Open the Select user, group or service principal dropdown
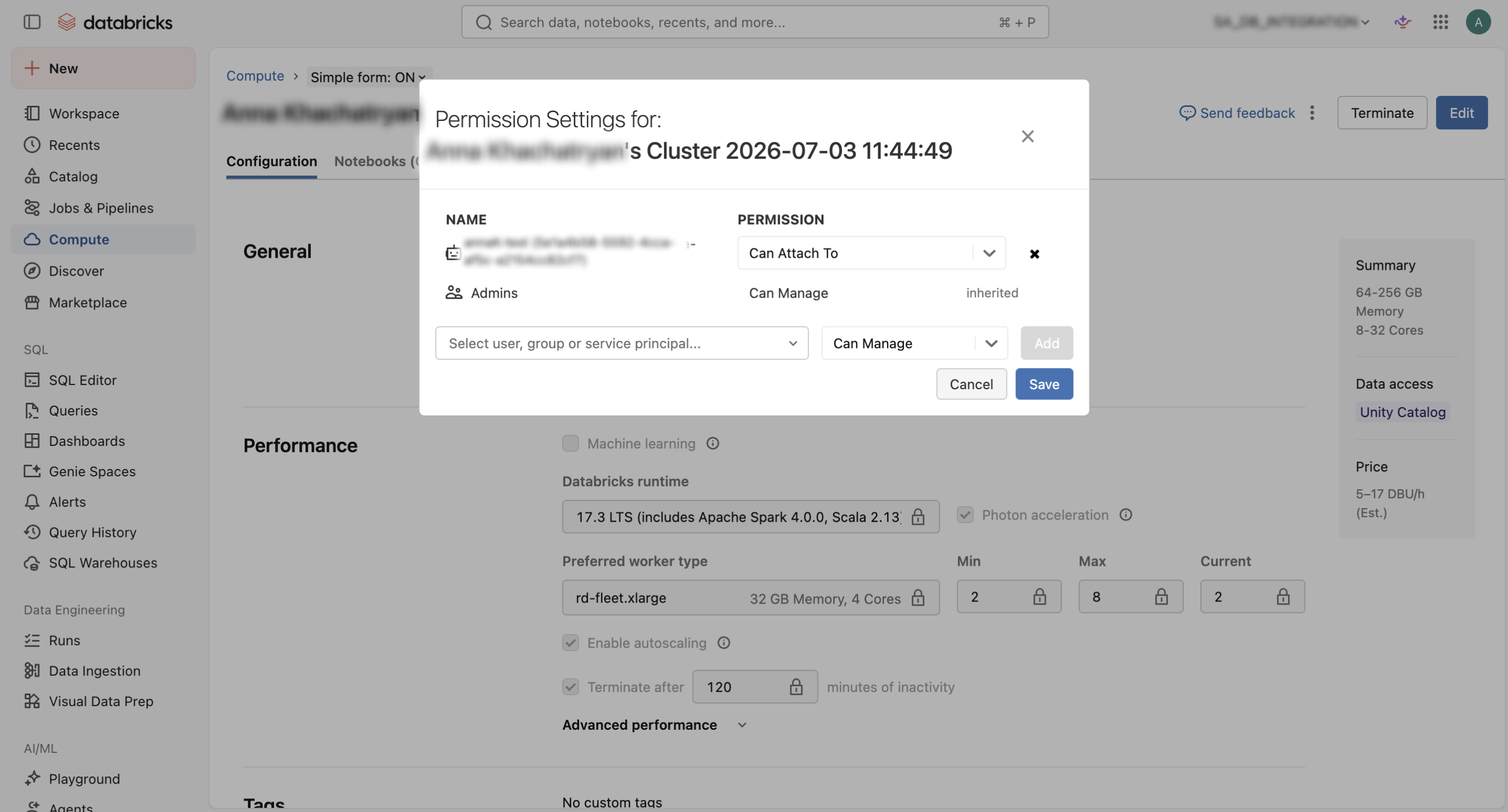This screenshot has width=1508, height=812. 622,343
